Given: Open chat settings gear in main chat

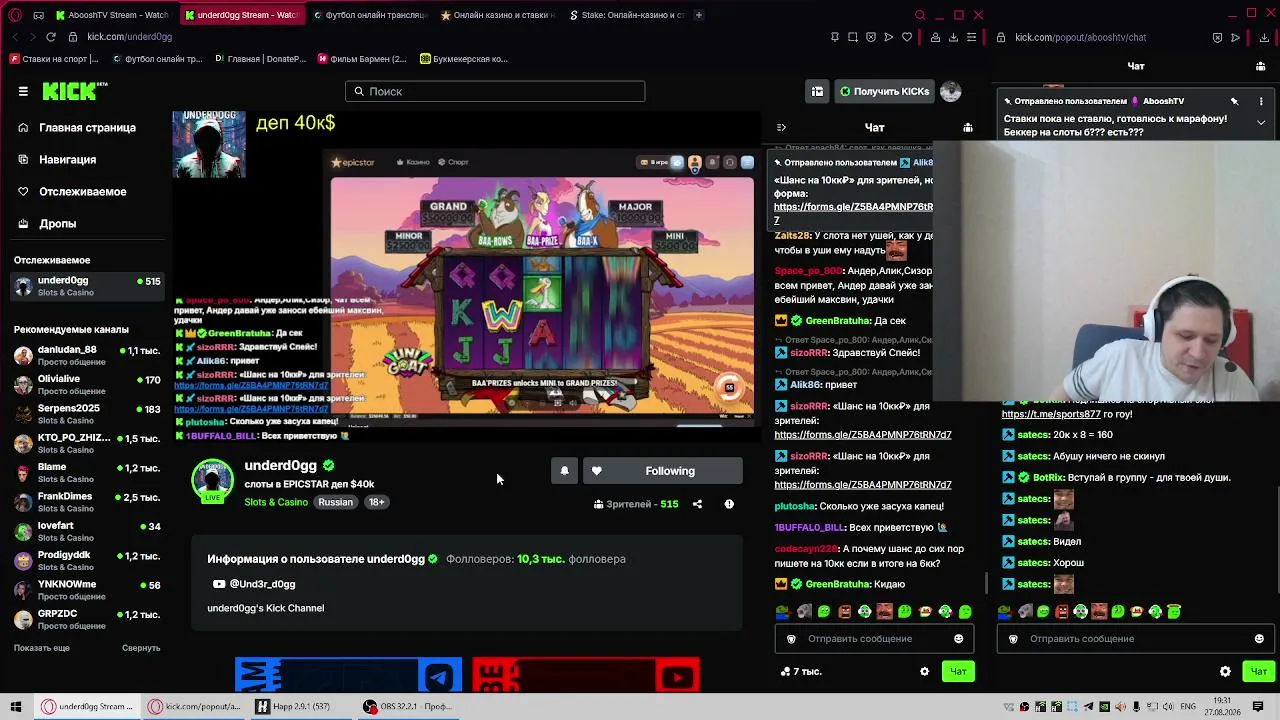Looking at the screenshot, I should (x=924, y=672).
